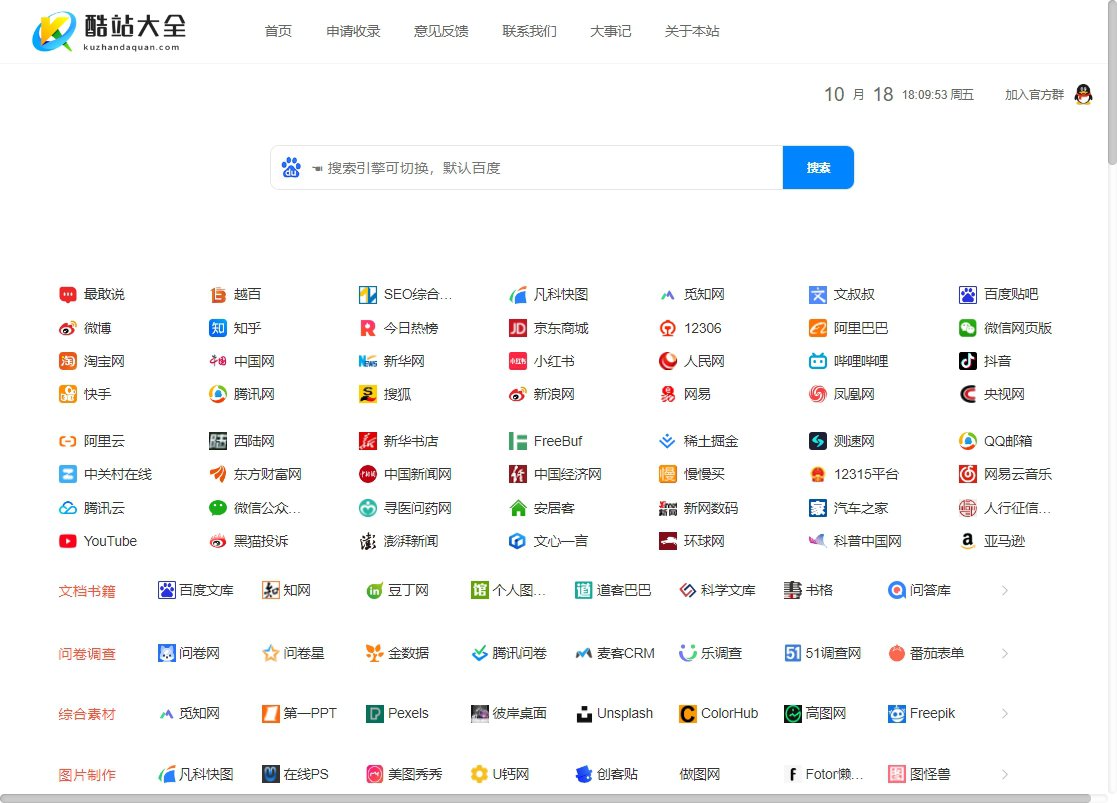The height and width of the screenshot is (803, 1117).
Task: Open the 知乎 icon
Action: click(217, 328)
